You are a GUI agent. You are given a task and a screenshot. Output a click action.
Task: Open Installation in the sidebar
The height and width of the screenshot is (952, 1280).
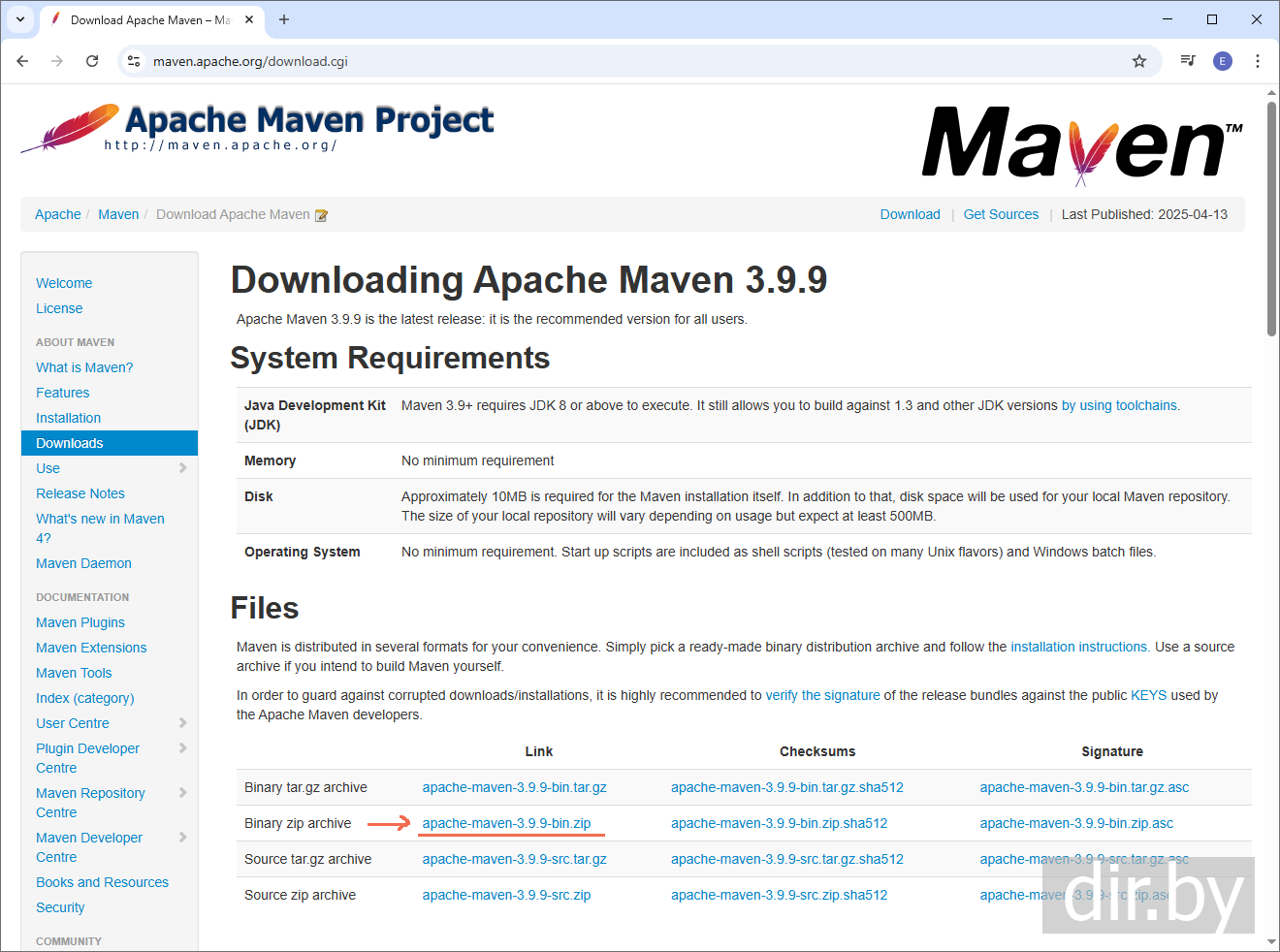coord(68,418)
